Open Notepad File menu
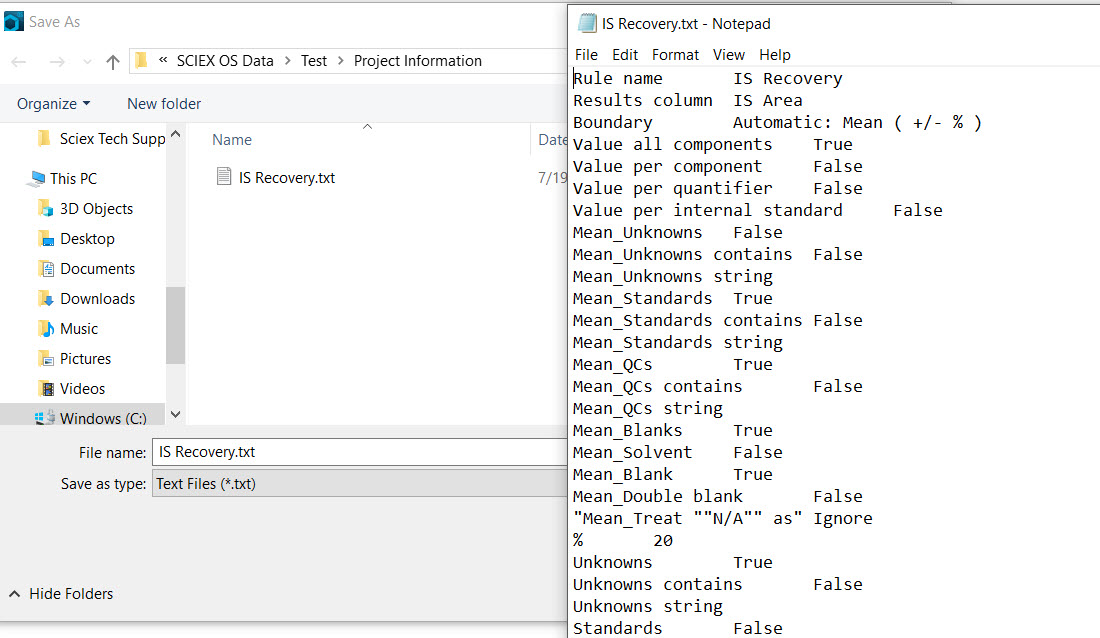 tap(586, 55)
